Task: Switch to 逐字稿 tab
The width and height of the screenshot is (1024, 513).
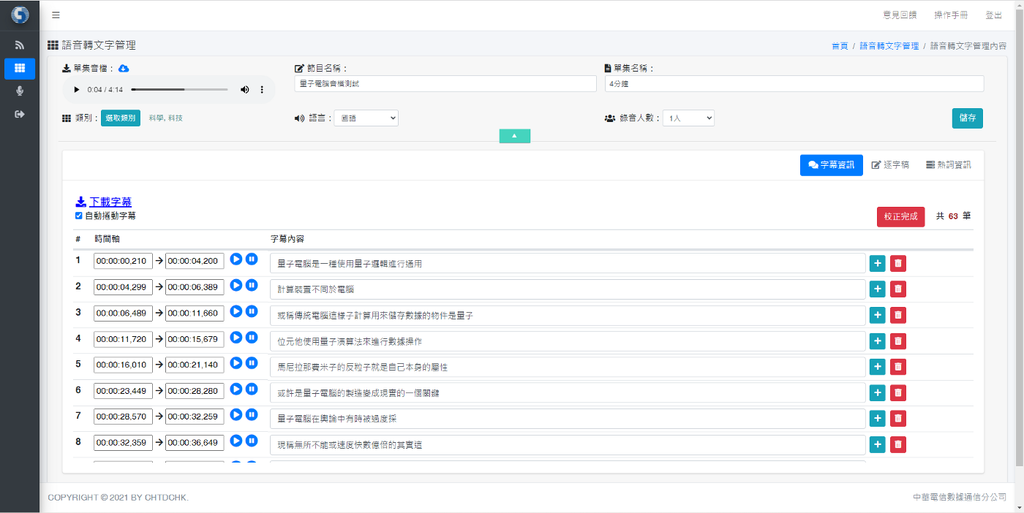Action: coord(890,165)
